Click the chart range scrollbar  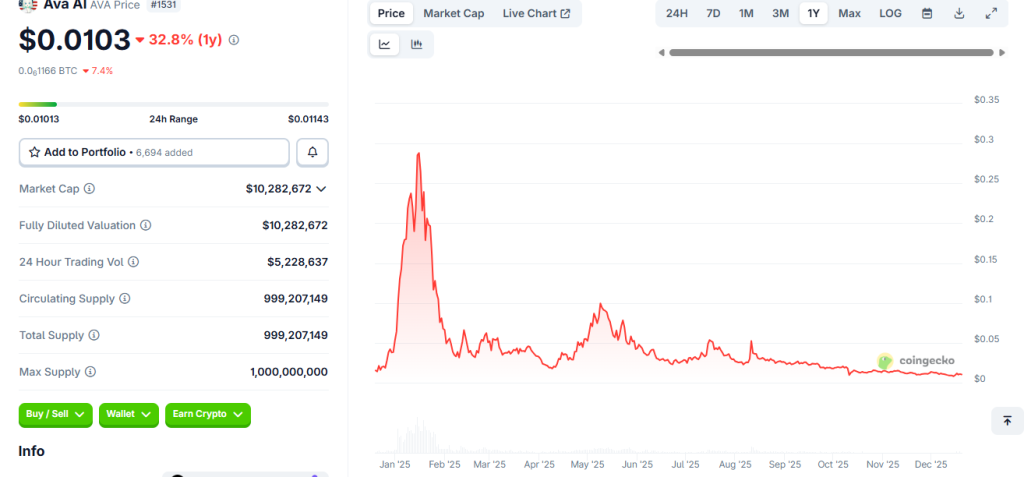(832, 52)
